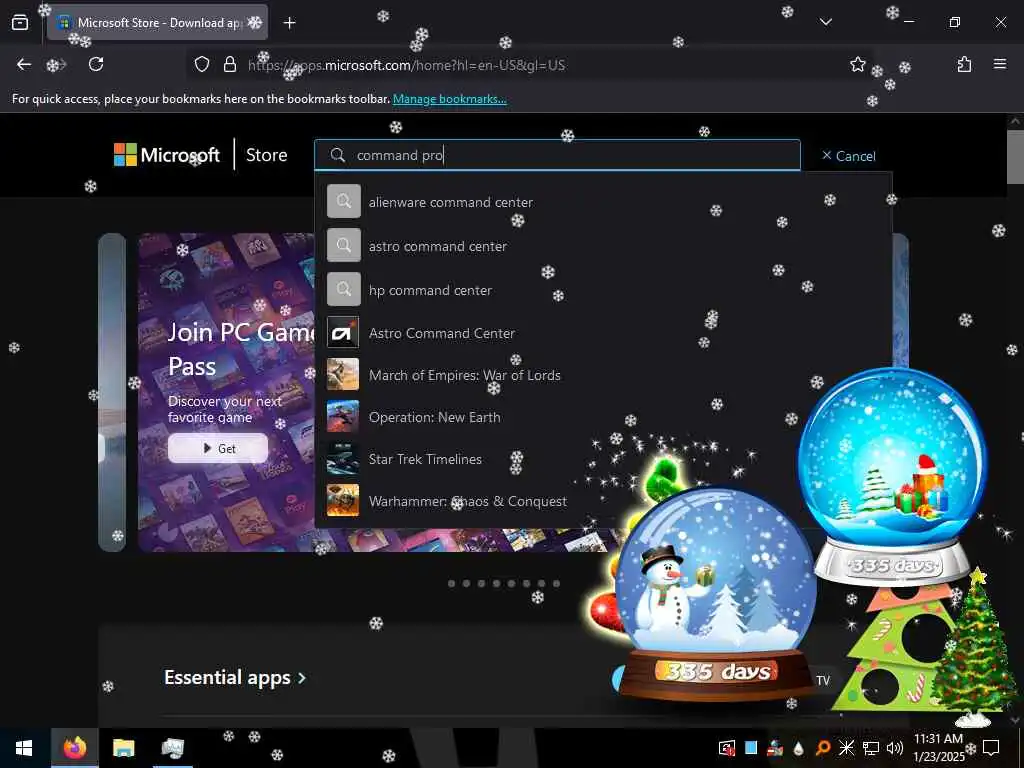Select the first carousel pagination dot

click(451, 583)
